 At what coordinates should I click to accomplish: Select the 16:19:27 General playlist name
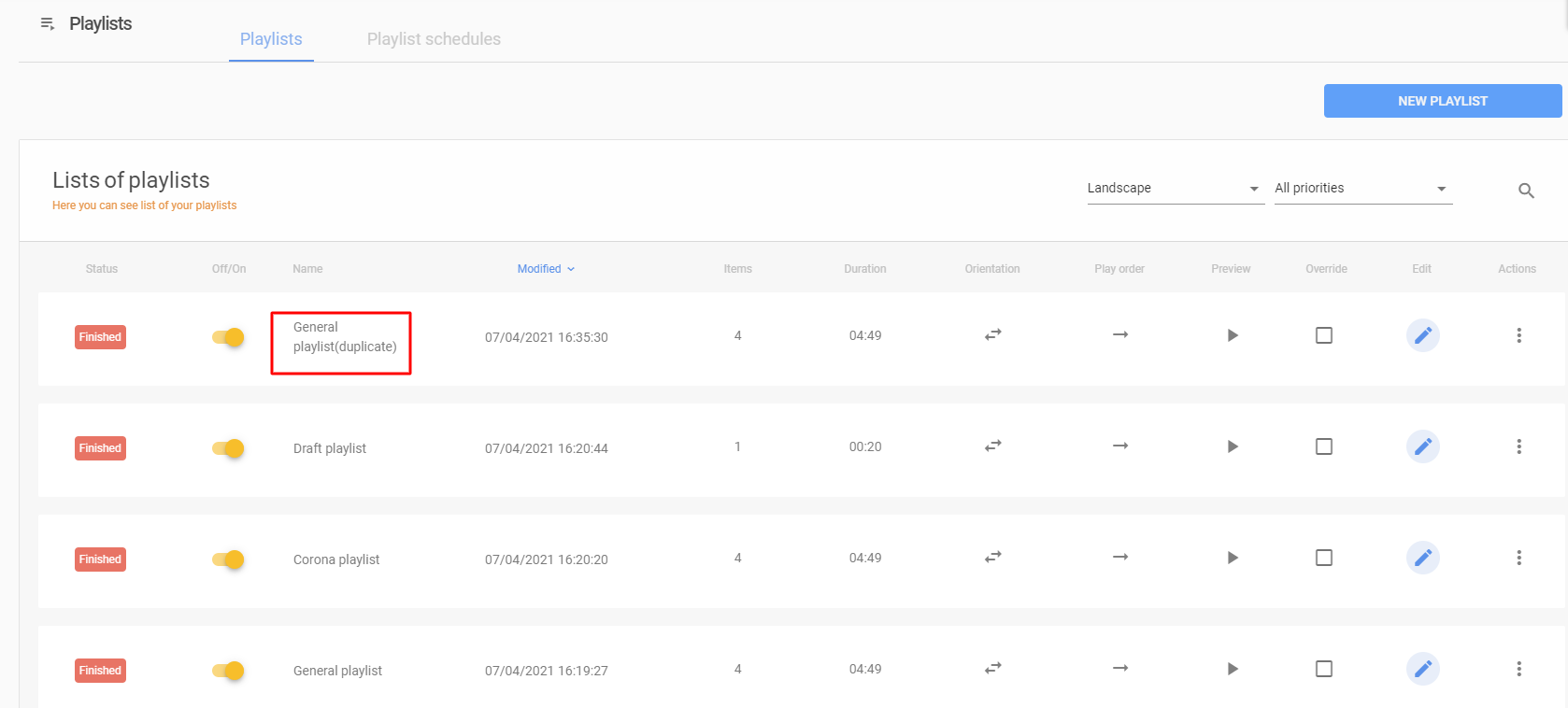pos(337,671)
